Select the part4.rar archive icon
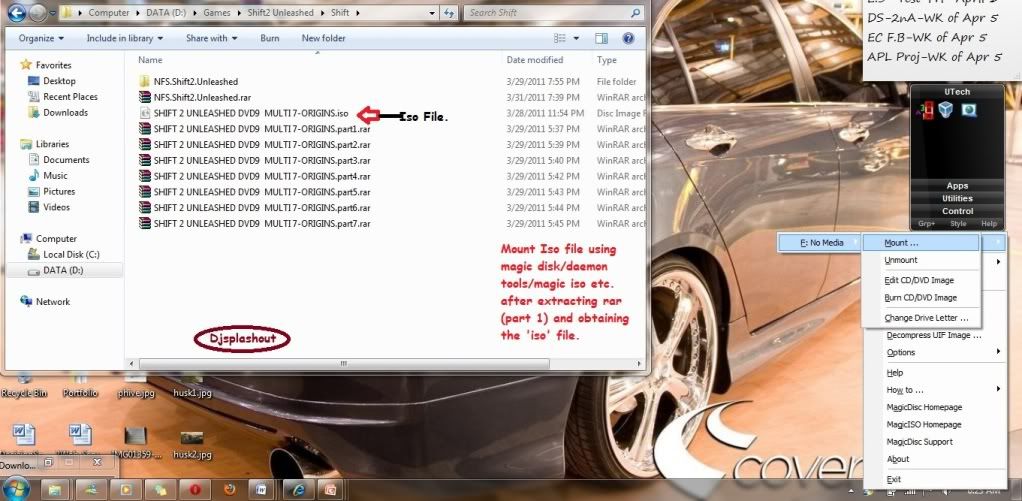This screenshot has width=1022, height=501. 145,176
